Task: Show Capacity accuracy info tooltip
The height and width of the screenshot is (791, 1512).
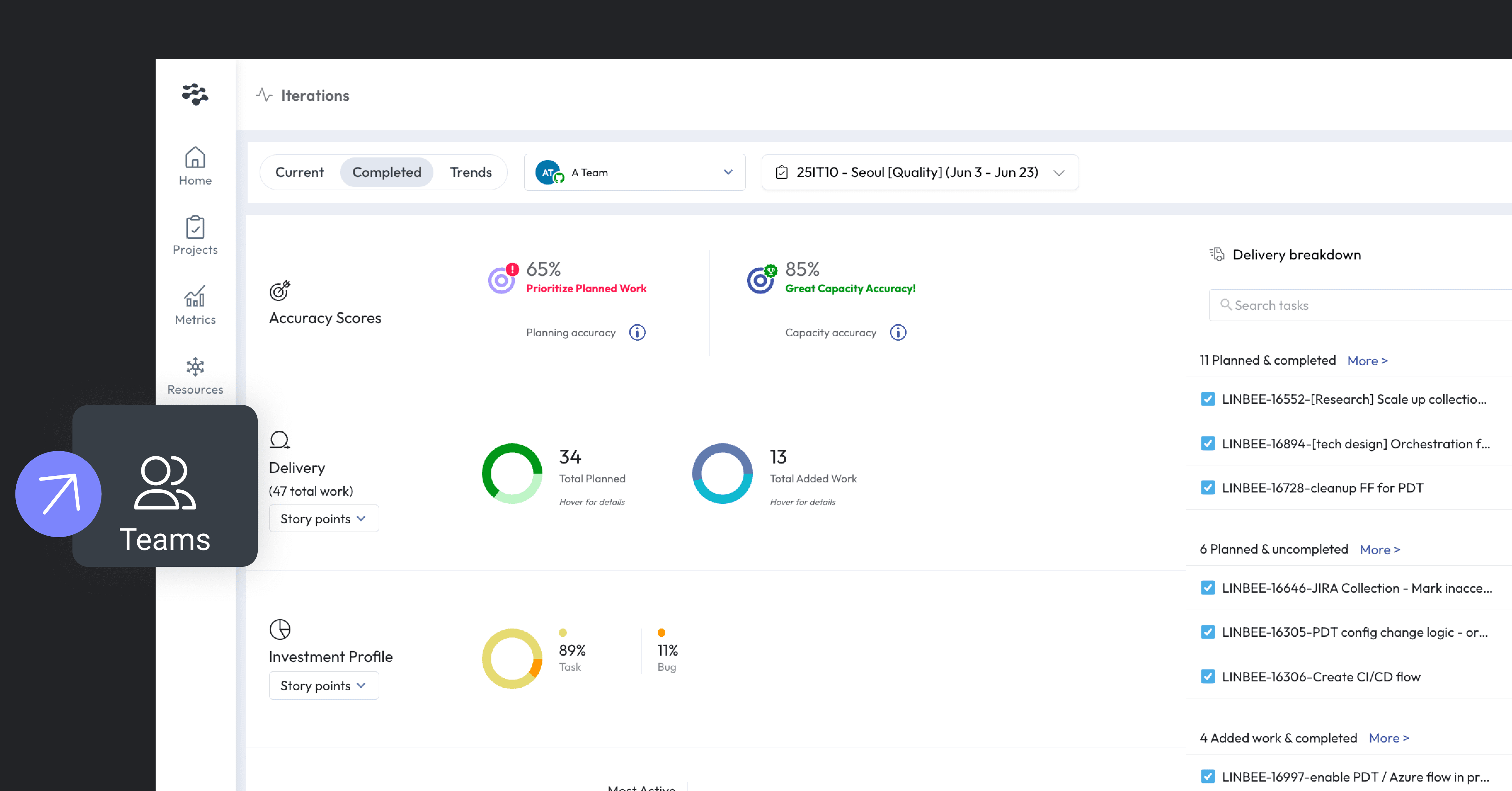Action: point(897,333)
